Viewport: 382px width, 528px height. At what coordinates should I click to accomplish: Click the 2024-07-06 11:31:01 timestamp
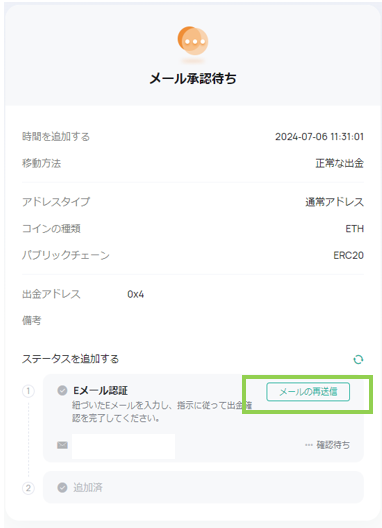319,137
